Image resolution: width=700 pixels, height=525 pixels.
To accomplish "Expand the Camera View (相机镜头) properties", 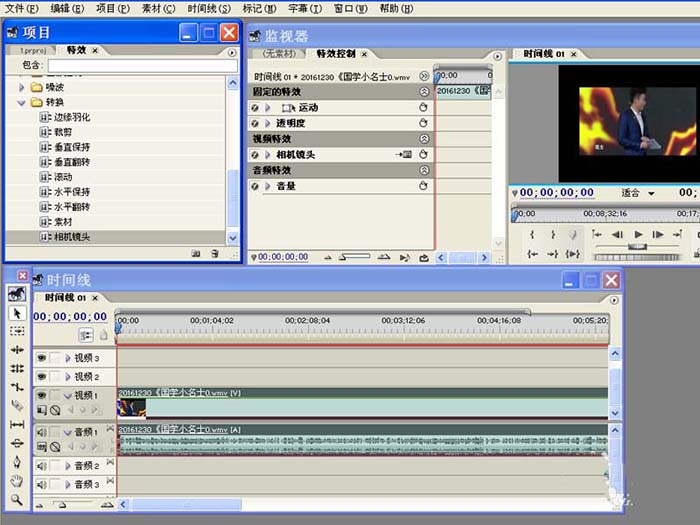I will tap(267, 154).
